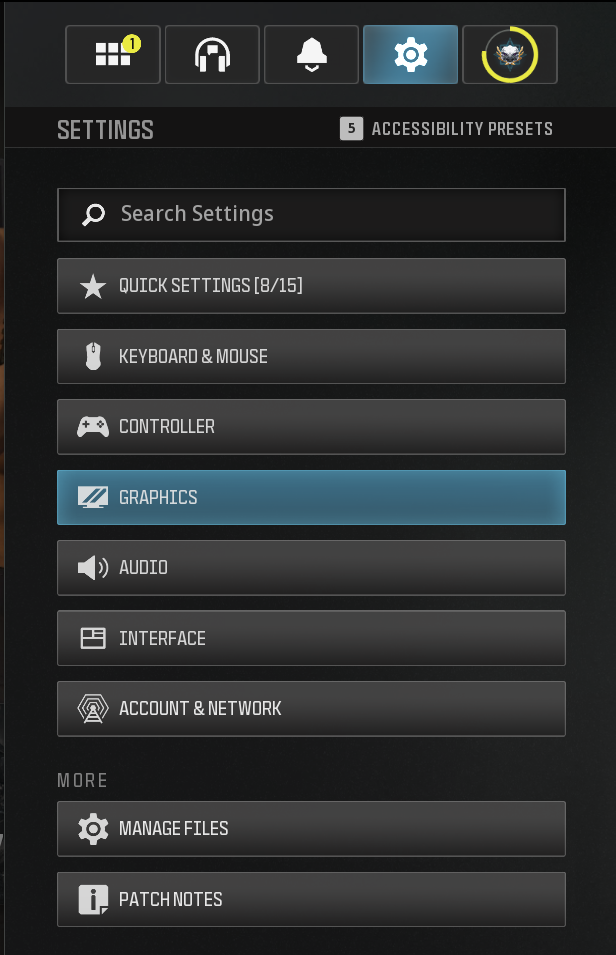Click the gamepad icon next to Controller
The image size is (616, 955).
[x=93, y=427]
